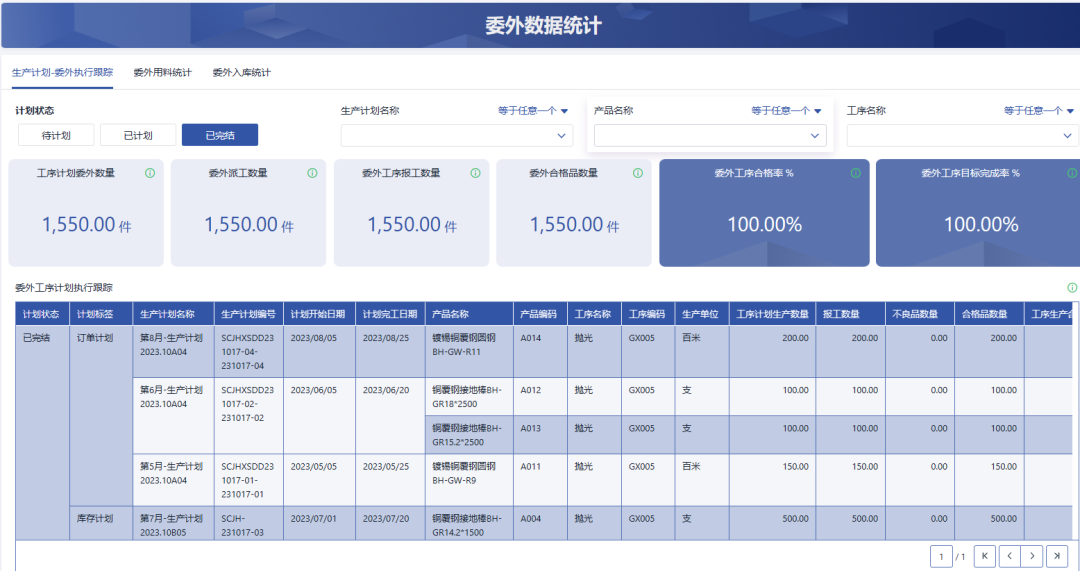The image size is (1080, 571).
Task: Switch to 委外用料统计 tab
Action: (x=162, y=73)
